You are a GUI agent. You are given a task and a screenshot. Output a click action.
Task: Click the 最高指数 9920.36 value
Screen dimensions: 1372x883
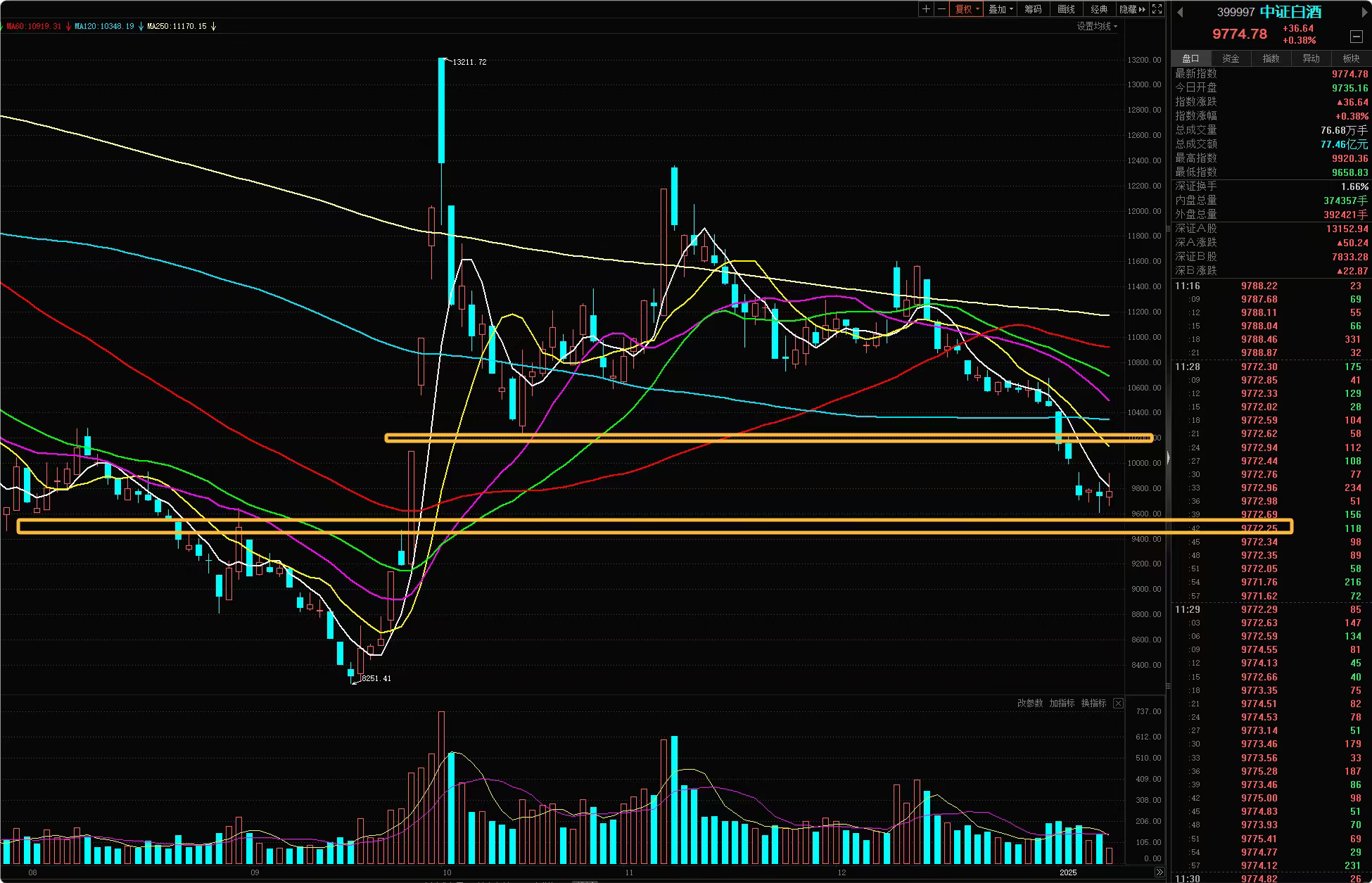click(1349, 158)
